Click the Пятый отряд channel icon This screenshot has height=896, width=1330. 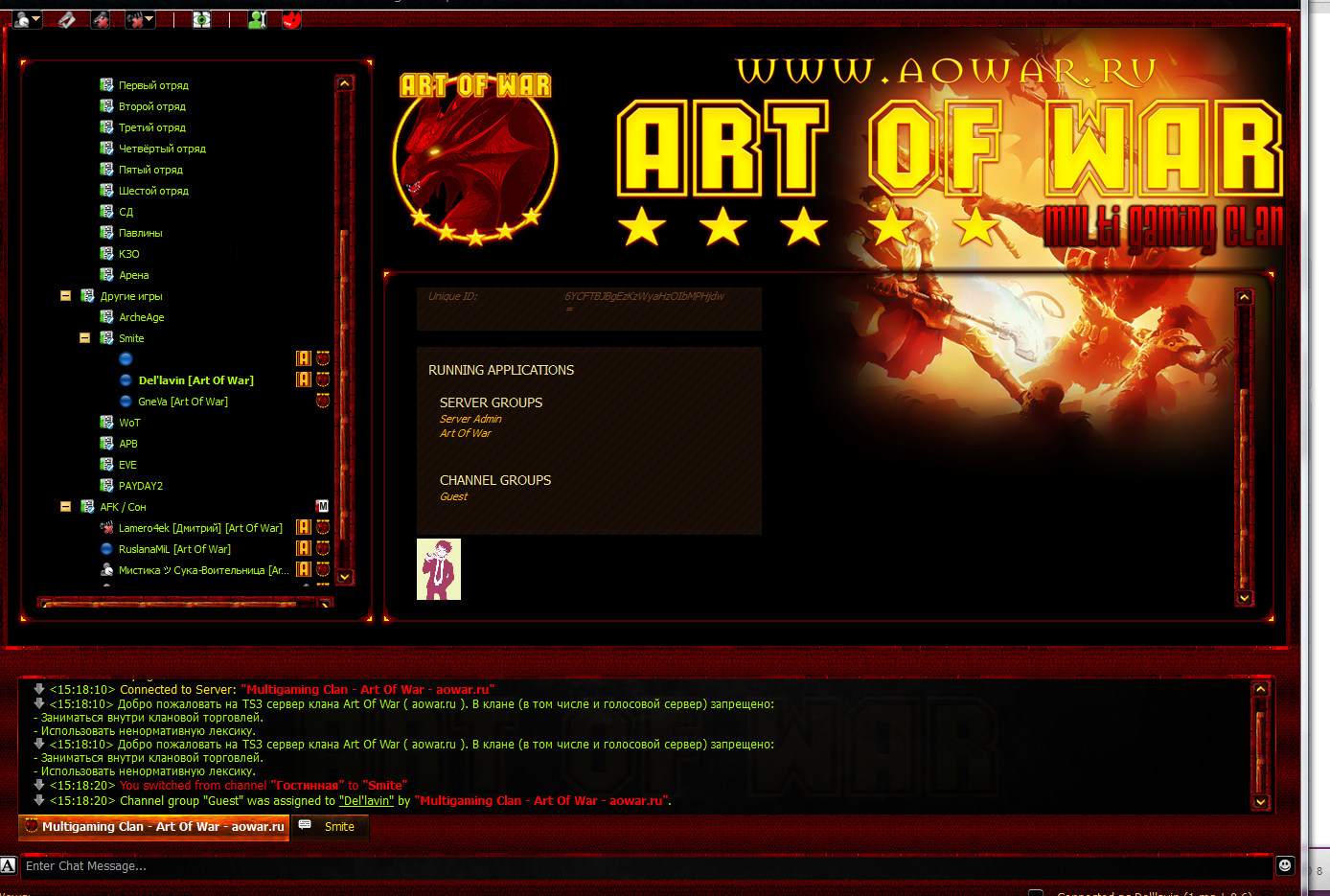coord(106,169)
